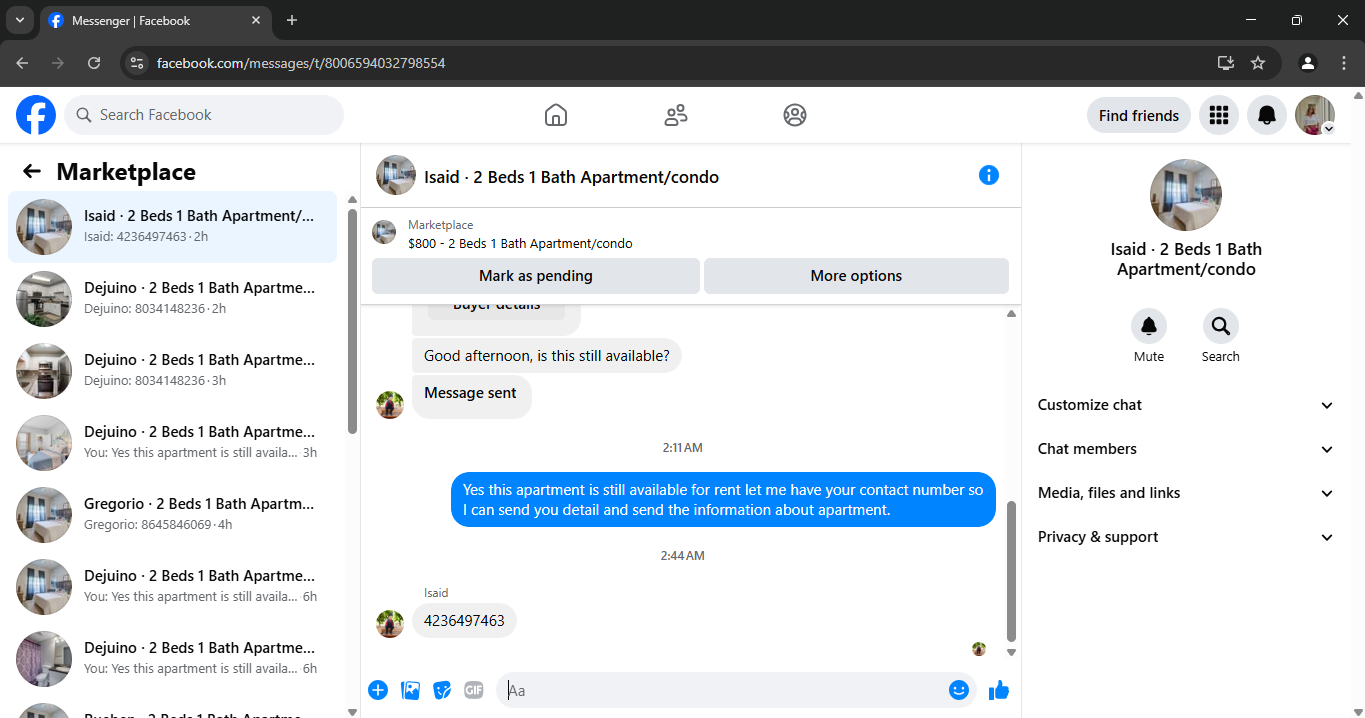Open Chrome three-dot menu

[1344, 63]
